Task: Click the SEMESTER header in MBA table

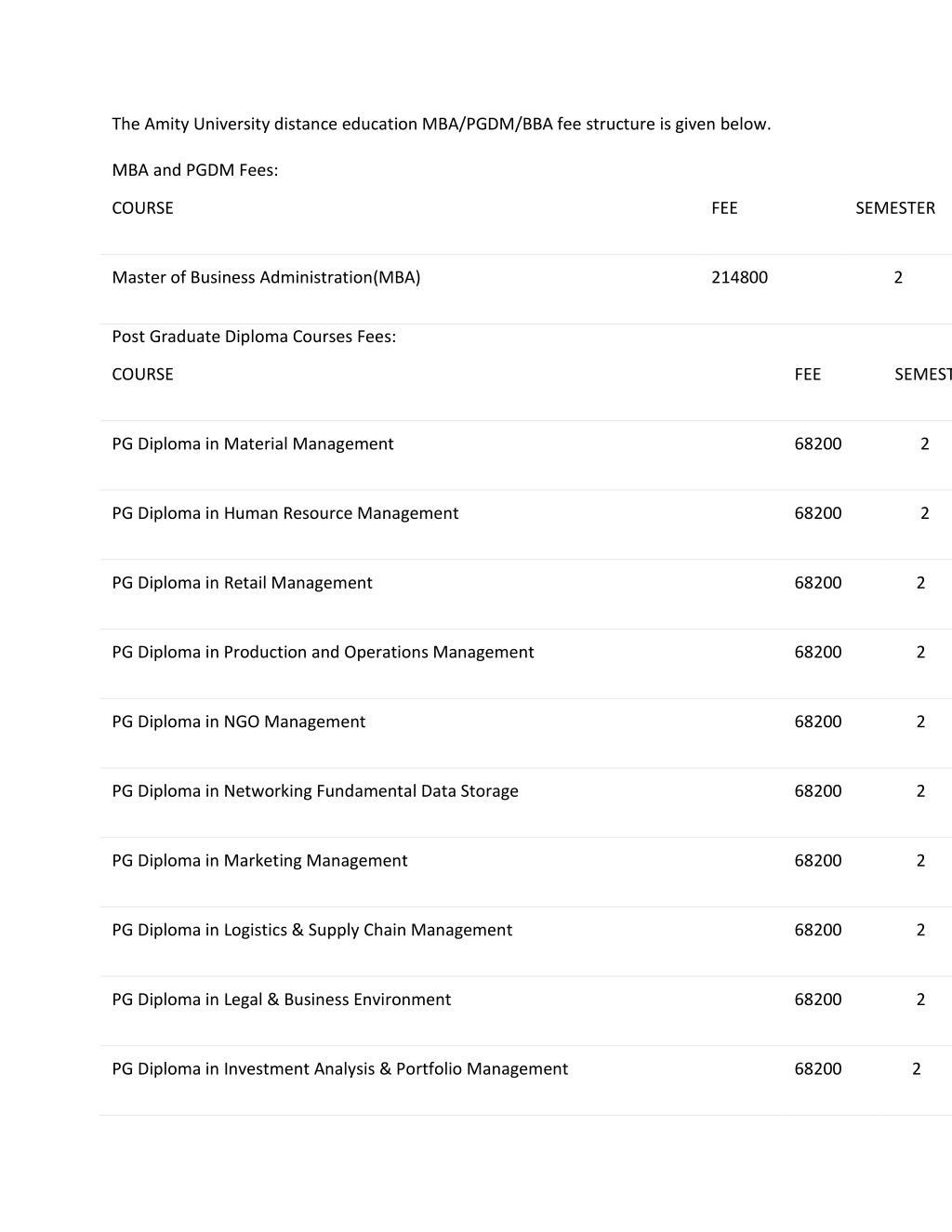Action: [x=895, y=207]
